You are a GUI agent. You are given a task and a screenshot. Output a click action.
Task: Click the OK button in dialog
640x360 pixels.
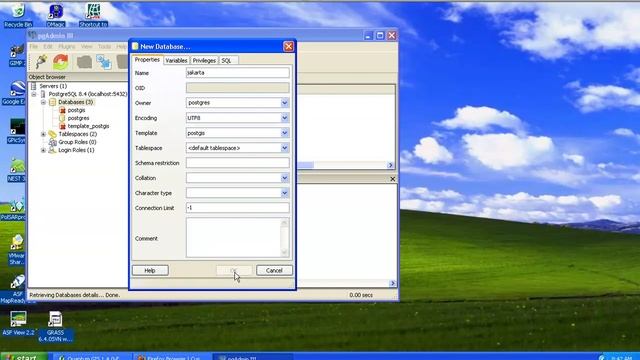tap(234, 270)
